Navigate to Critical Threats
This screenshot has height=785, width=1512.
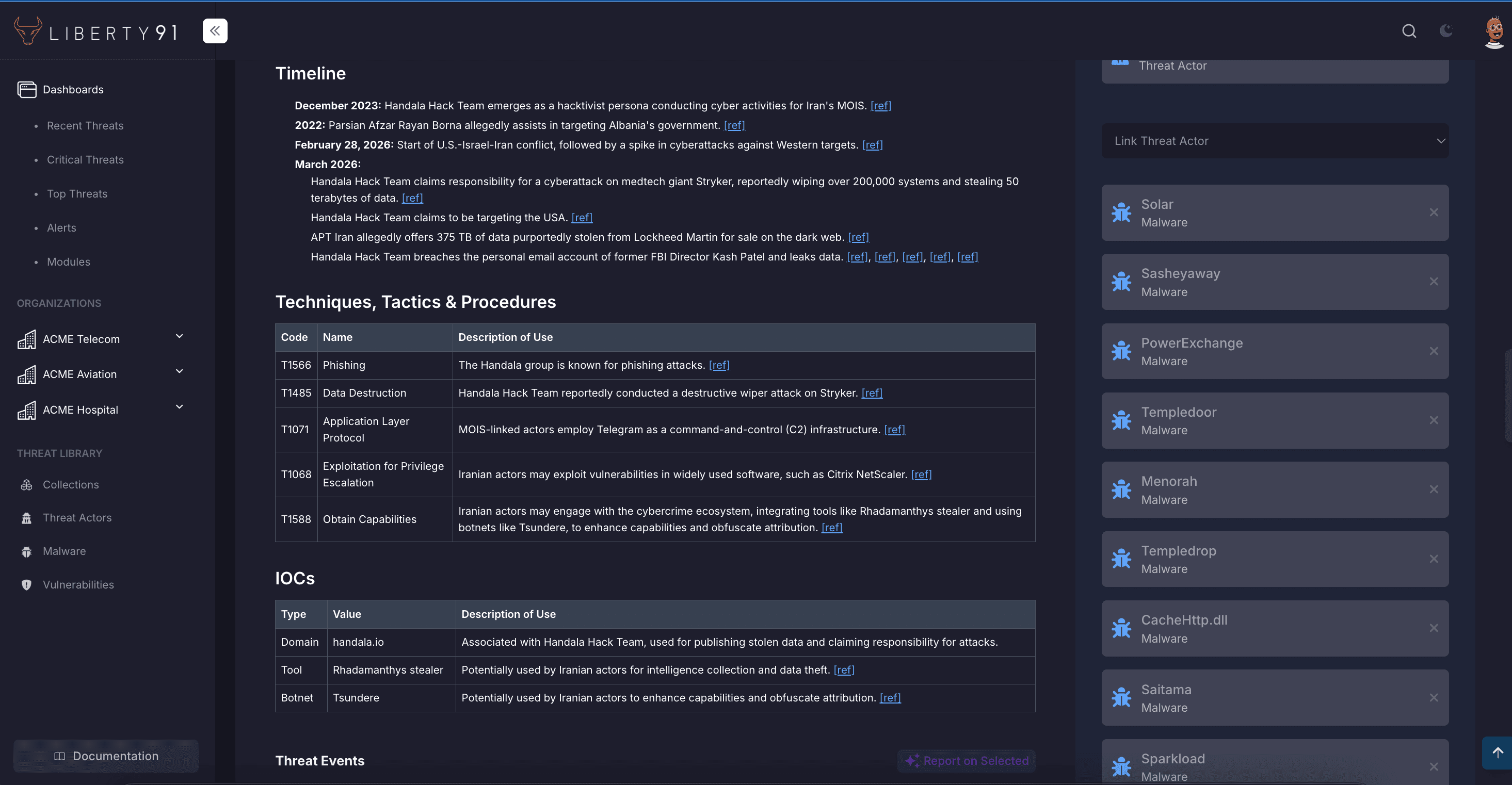[85, 159]
